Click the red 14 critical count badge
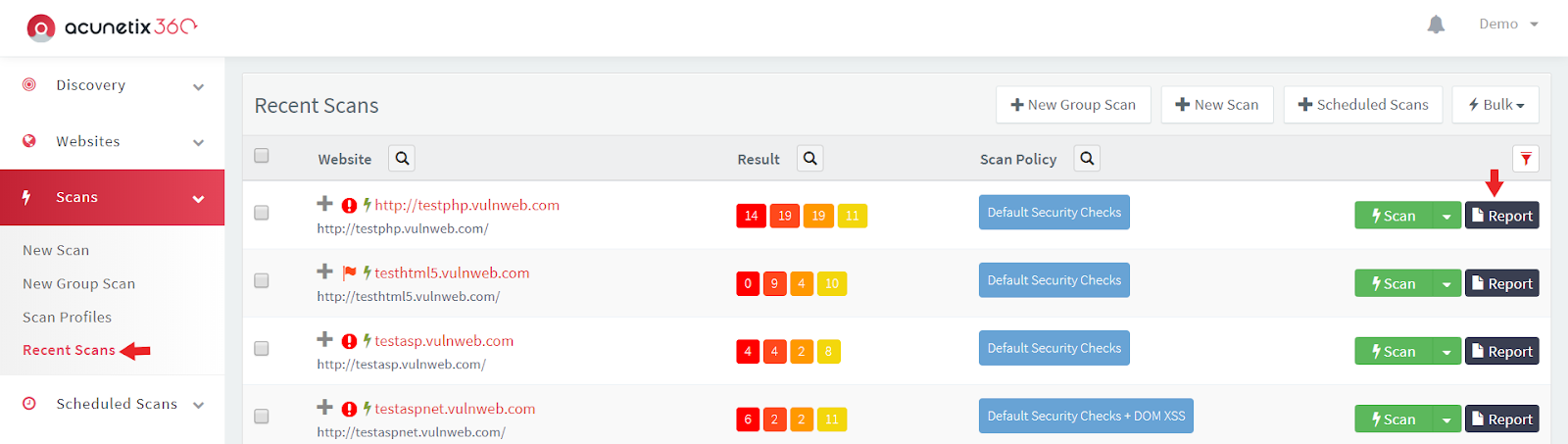The width and height of the screenshot is (1568, 444). pos(751,216)
